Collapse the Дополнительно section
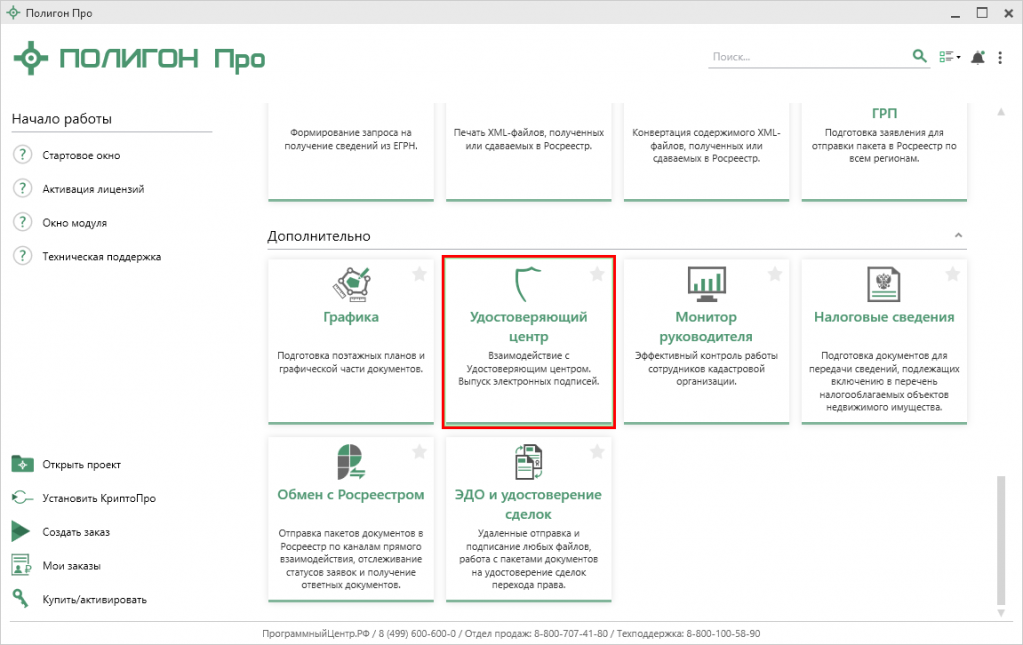The image size is (1023, 645). [958, 235]
